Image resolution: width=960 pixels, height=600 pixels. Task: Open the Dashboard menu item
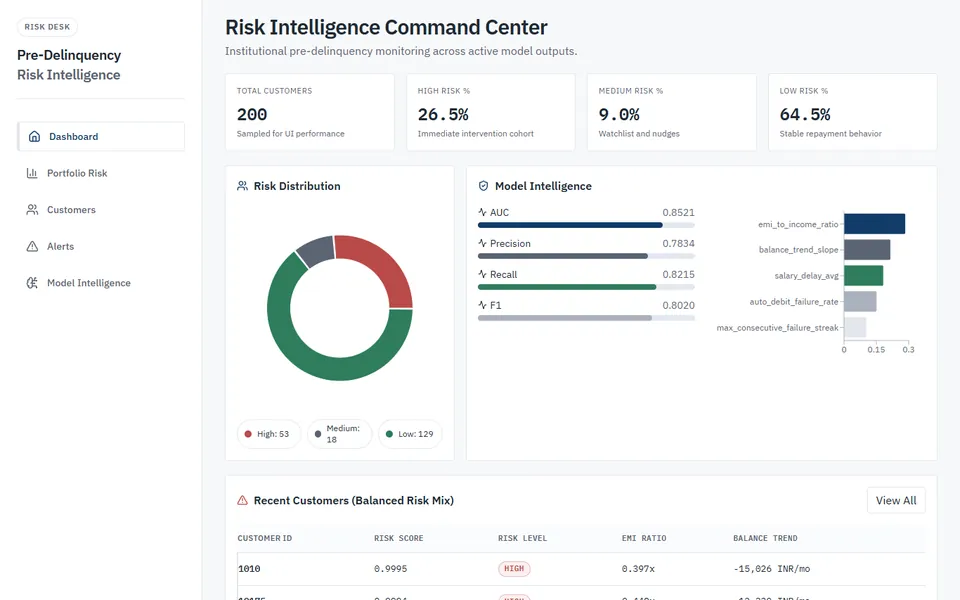click(101, 137)
